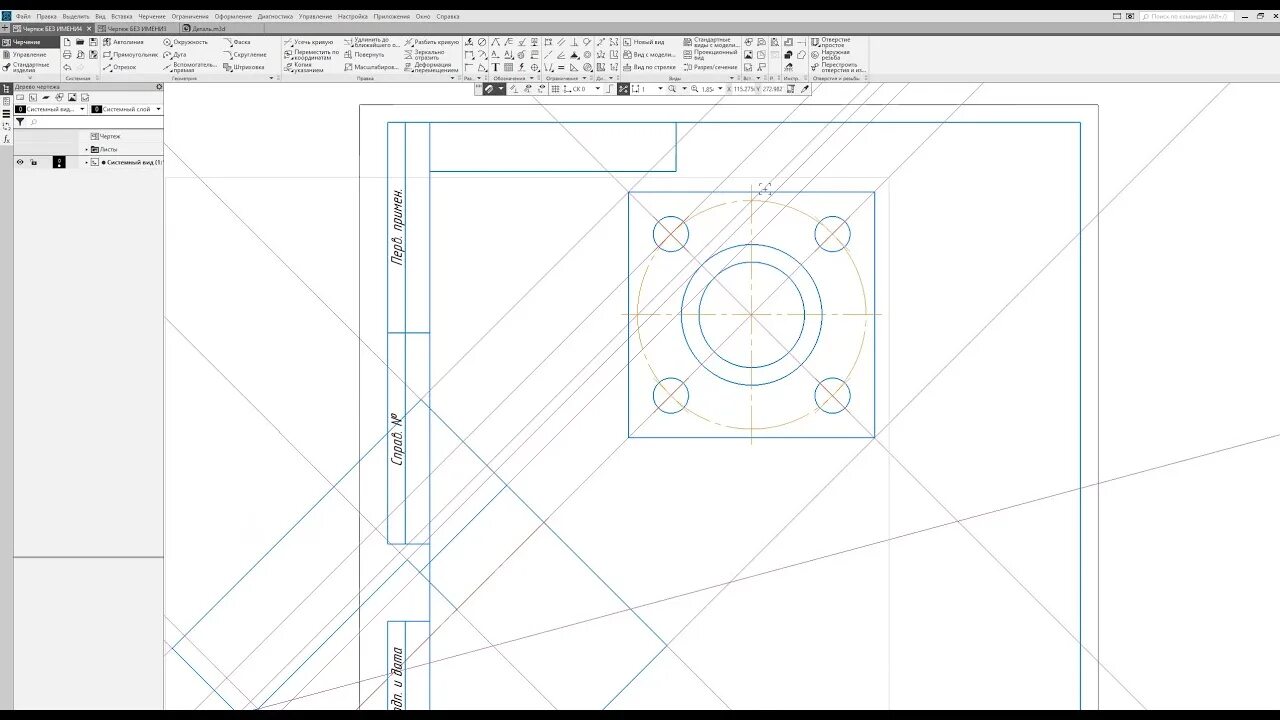The width and height of the screenshot is (1280, 720).
Task: Select the Автолиния tool
Action: pyautogui.click(x=123, y=42)
